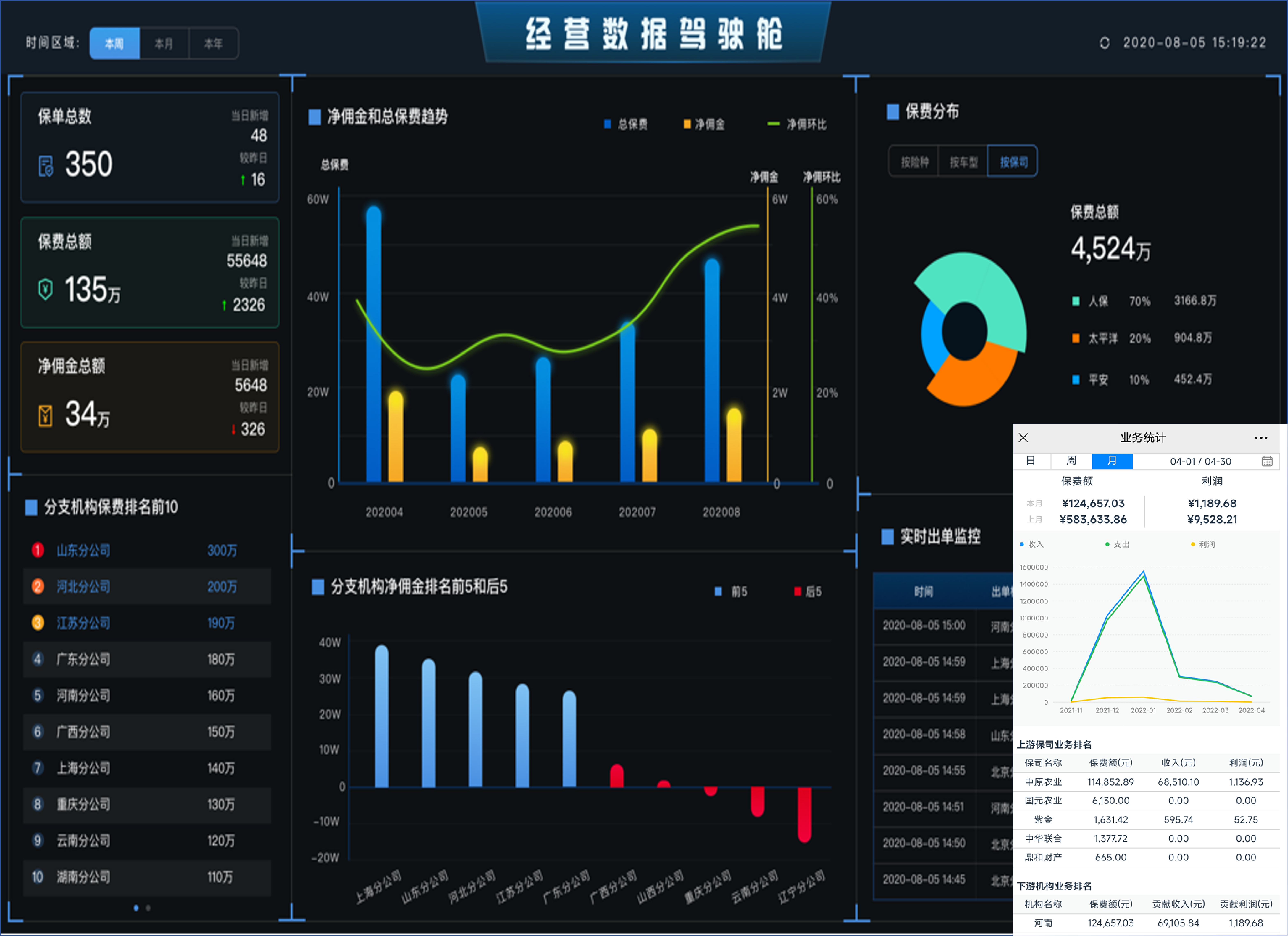Toggle the 后5 legend series

click(x=808, y=591)
